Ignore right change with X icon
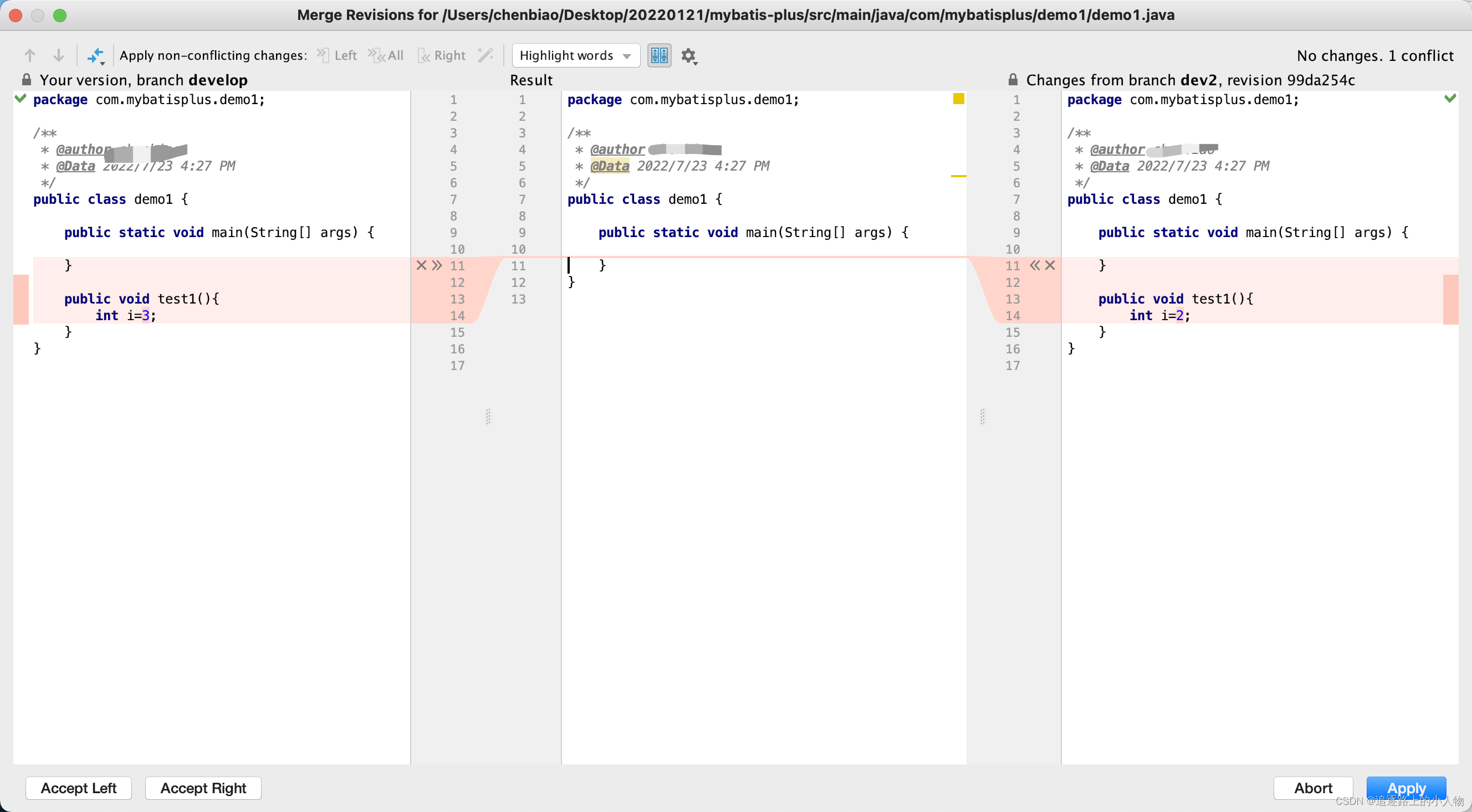Viewport: 1472px width, 812px height. tap(1050, 265)
